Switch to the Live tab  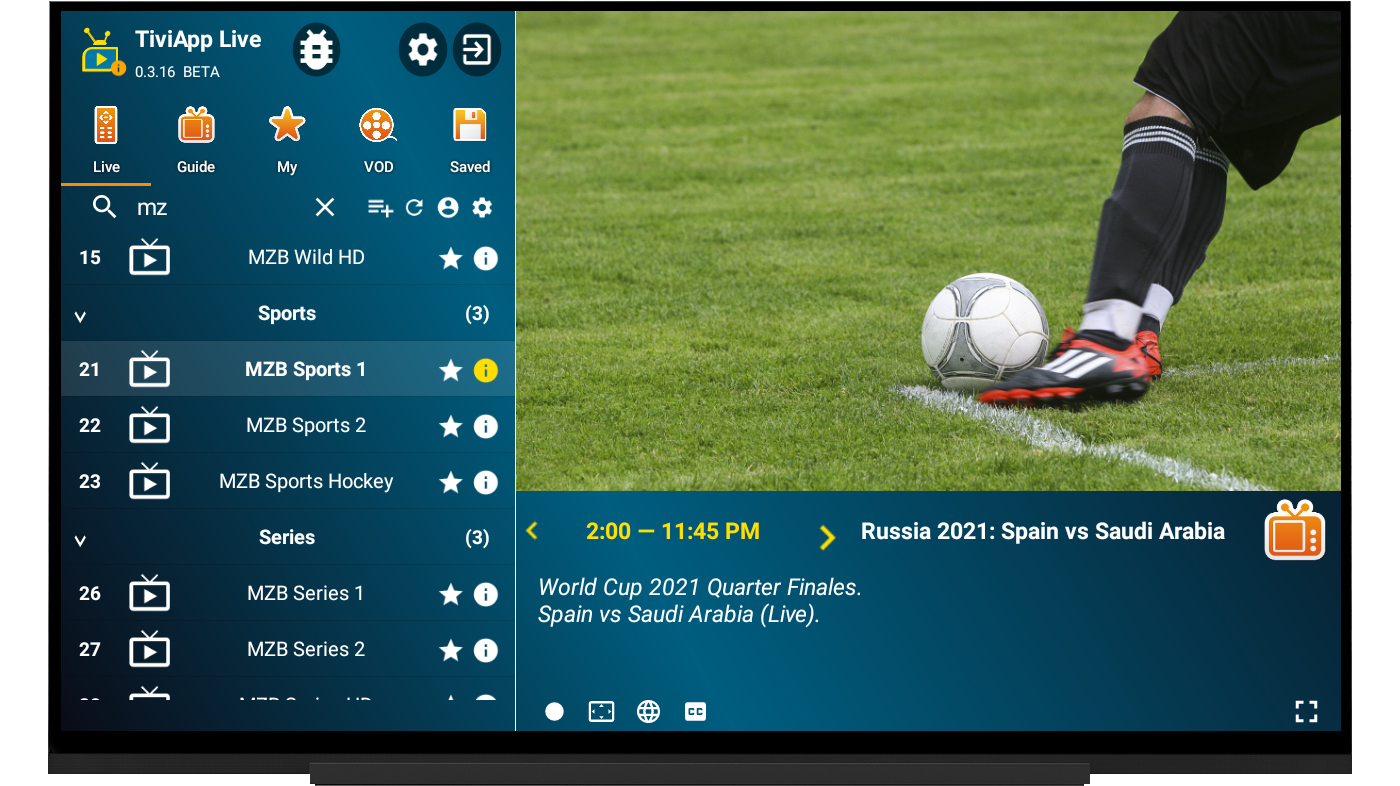(x=106, y=140)
